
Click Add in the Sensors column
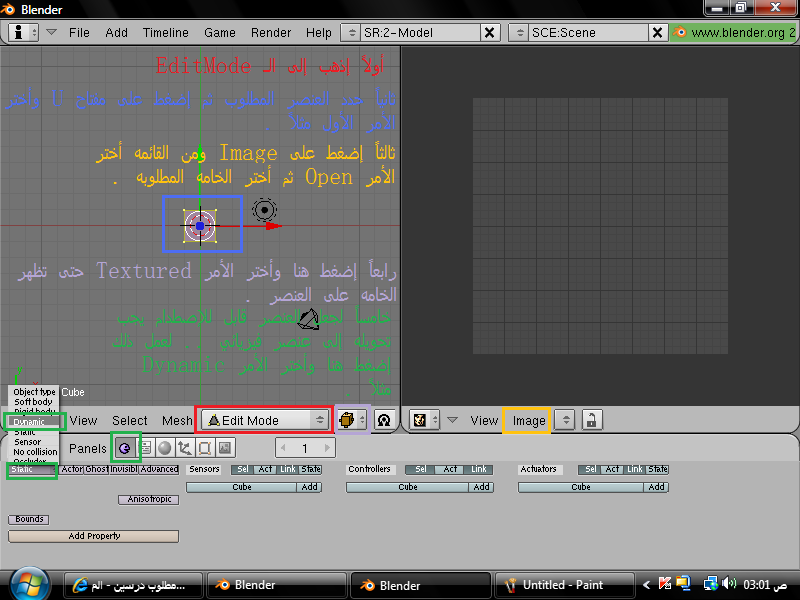coord(309,487)
